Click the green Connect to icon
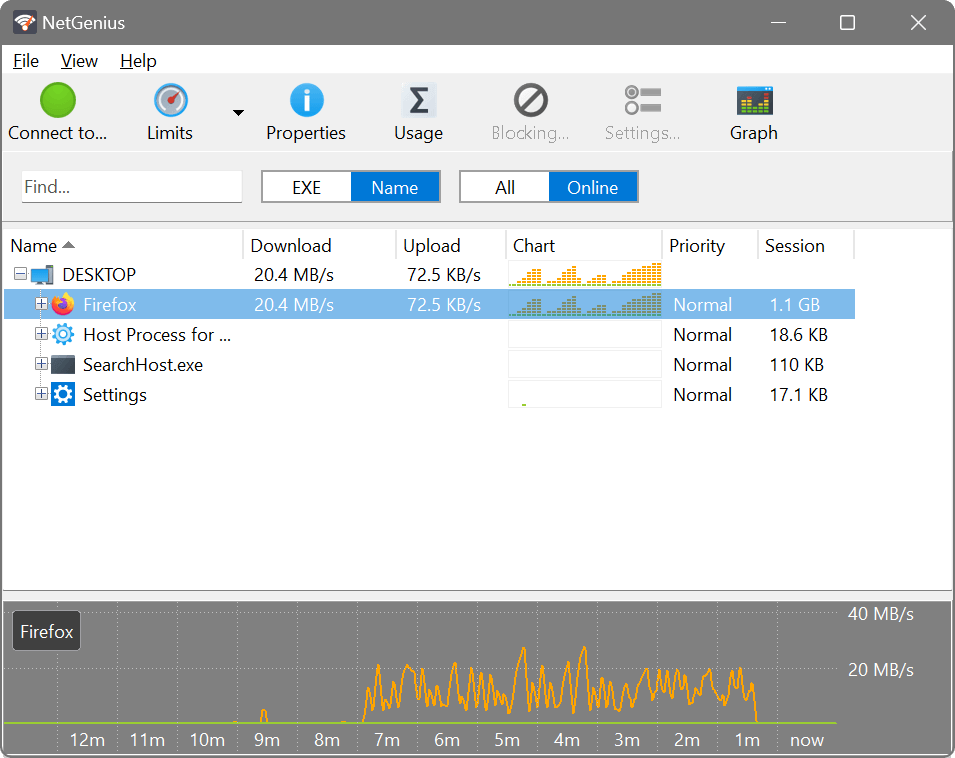The width and height of the screenshot is (955, 758). pos(57,101)
